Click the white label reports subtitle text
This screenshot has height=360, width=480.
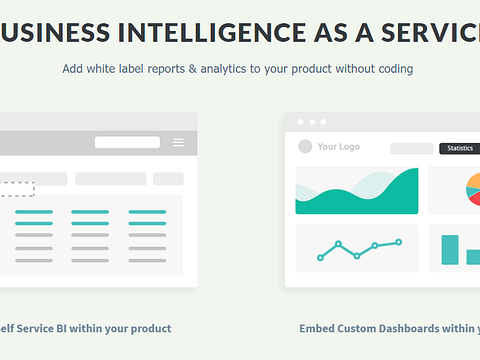click(238, 69)
